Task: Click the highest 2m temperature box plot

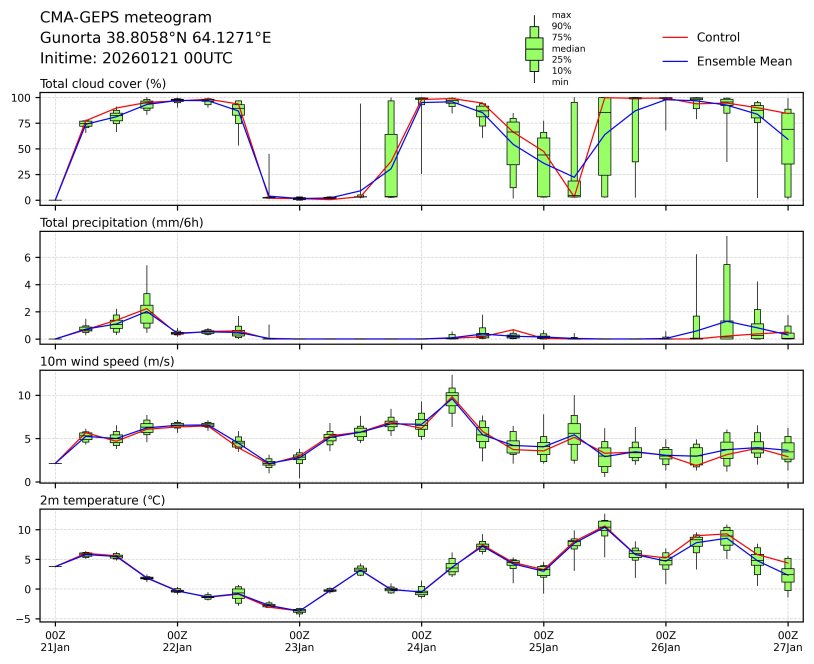Action: (x=604, y=527)
